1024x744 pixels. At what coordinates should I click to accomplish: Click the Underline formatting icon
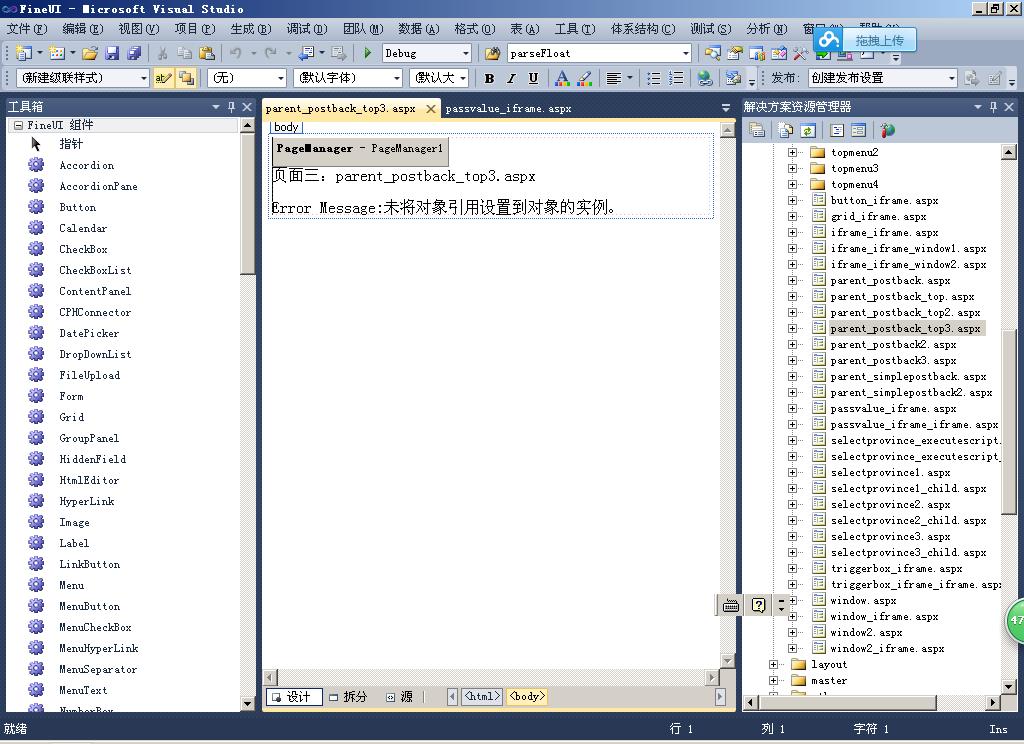533,78
